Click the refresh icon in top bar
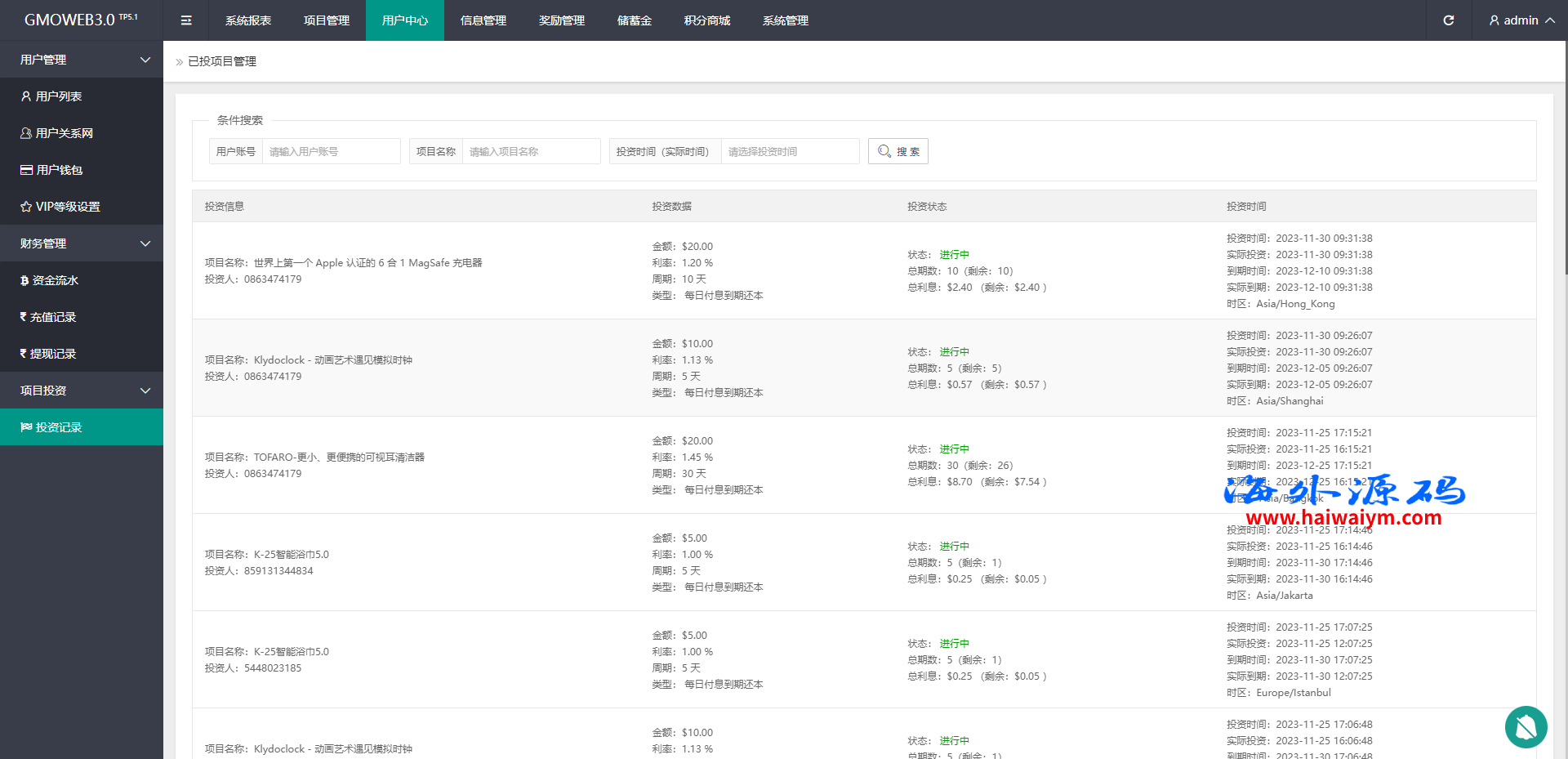 (x=1448, y=20)
